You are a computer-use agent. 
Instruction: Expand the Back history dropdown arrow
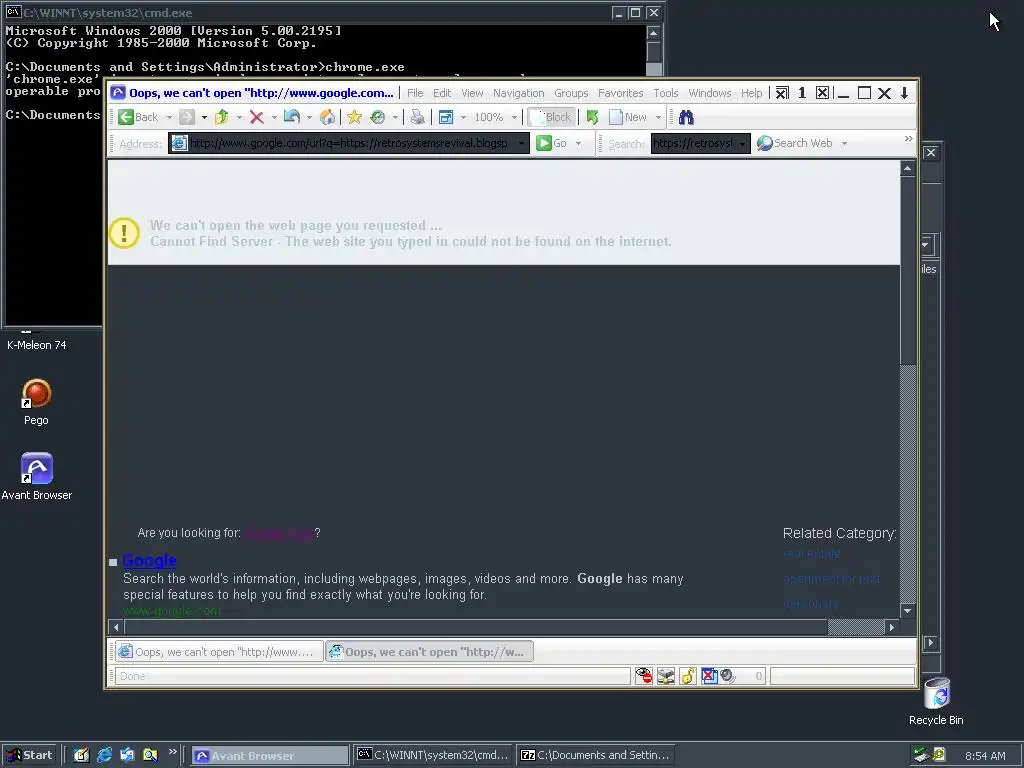169,118
